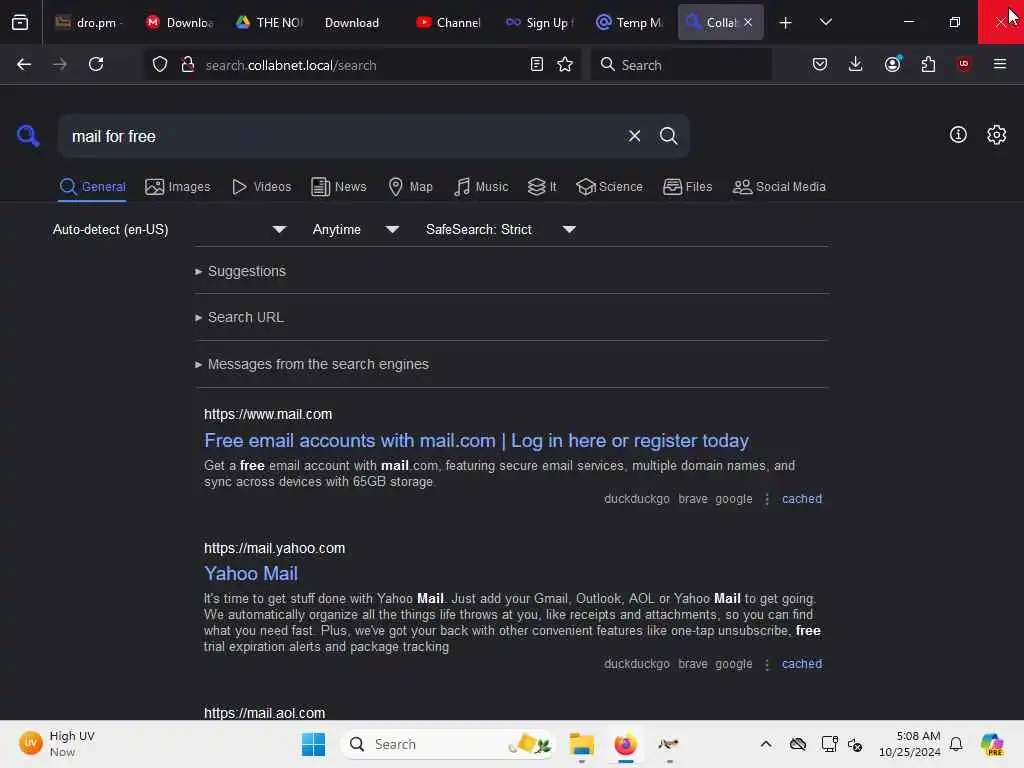The width and height of the screenshot is (1024, 768).
Task: Open the Firefox downloads panel
Action: point(856,64)
